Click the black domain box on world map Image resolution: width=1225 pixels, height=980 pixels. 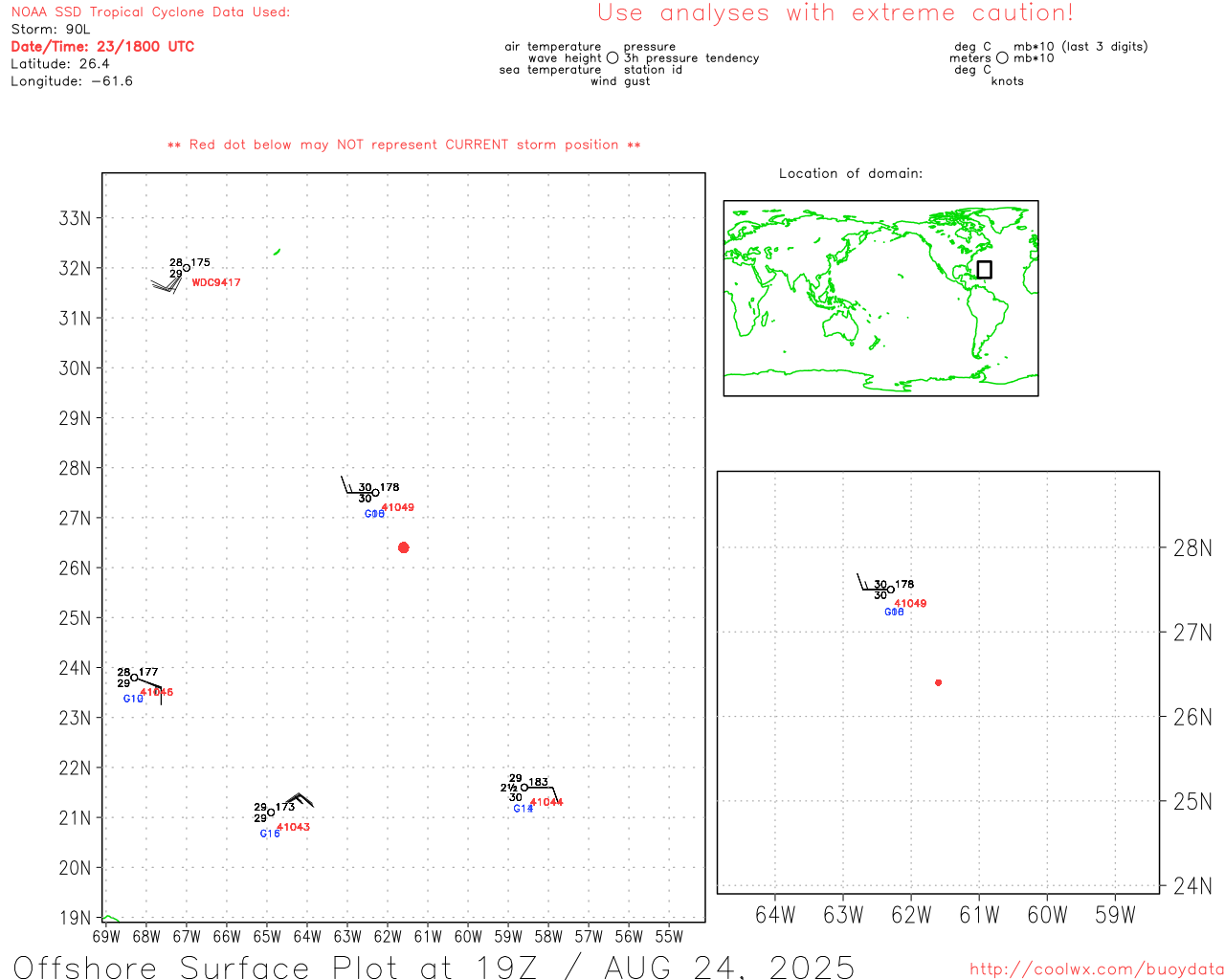coord(984,270)
